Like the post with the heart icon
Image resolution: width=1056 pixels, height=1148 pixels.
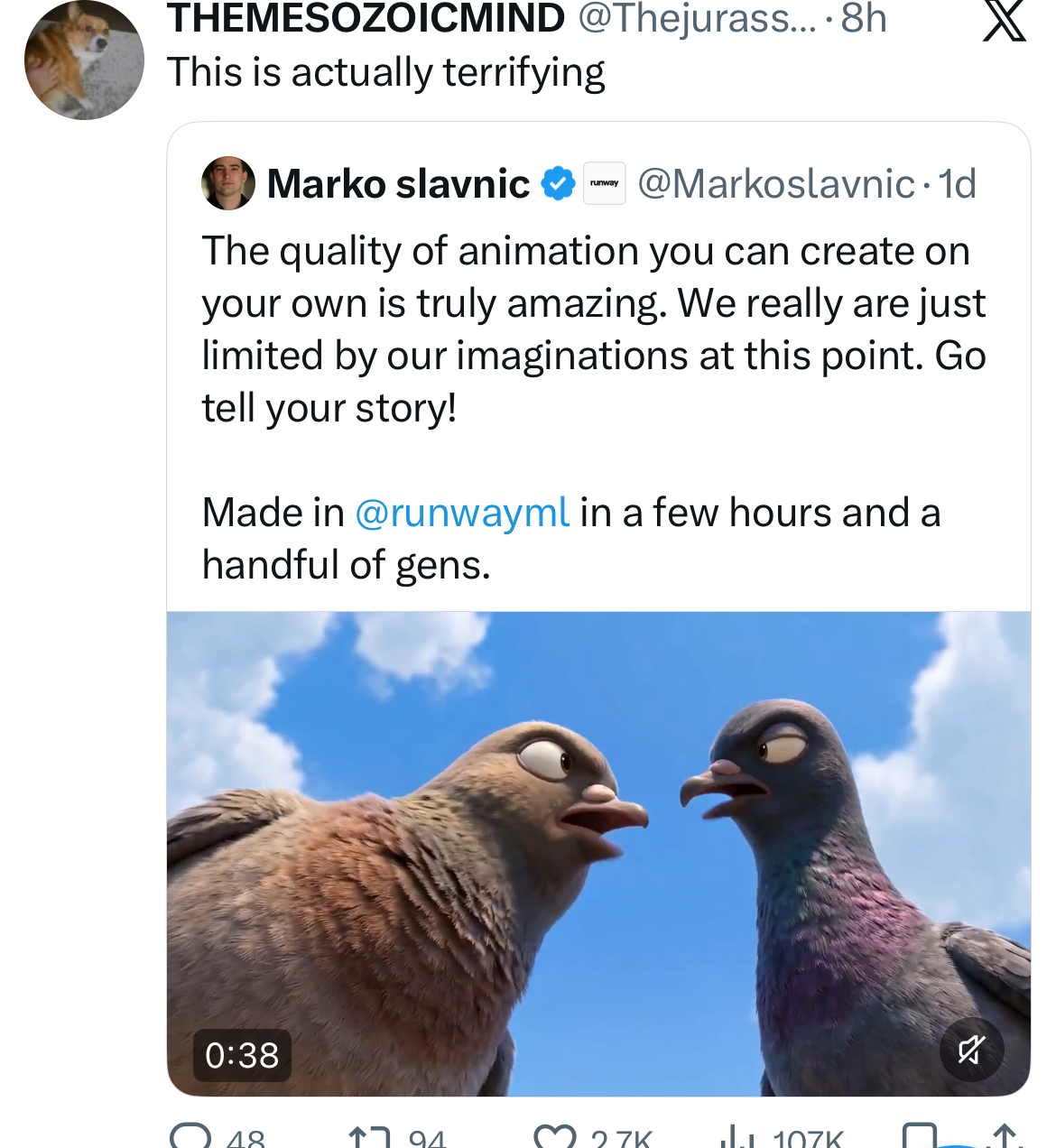[x=555, y=1136]
